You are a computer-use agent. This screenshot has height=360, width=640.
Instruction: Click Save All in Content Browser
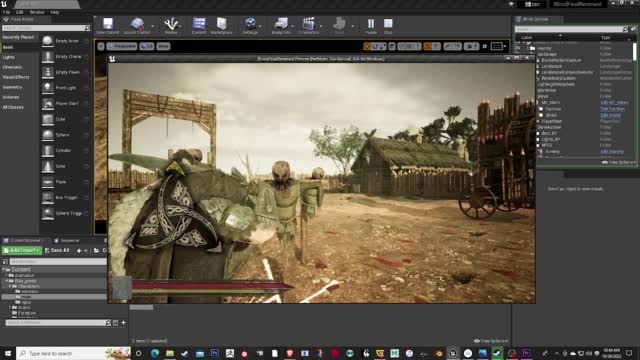point(57,250)
